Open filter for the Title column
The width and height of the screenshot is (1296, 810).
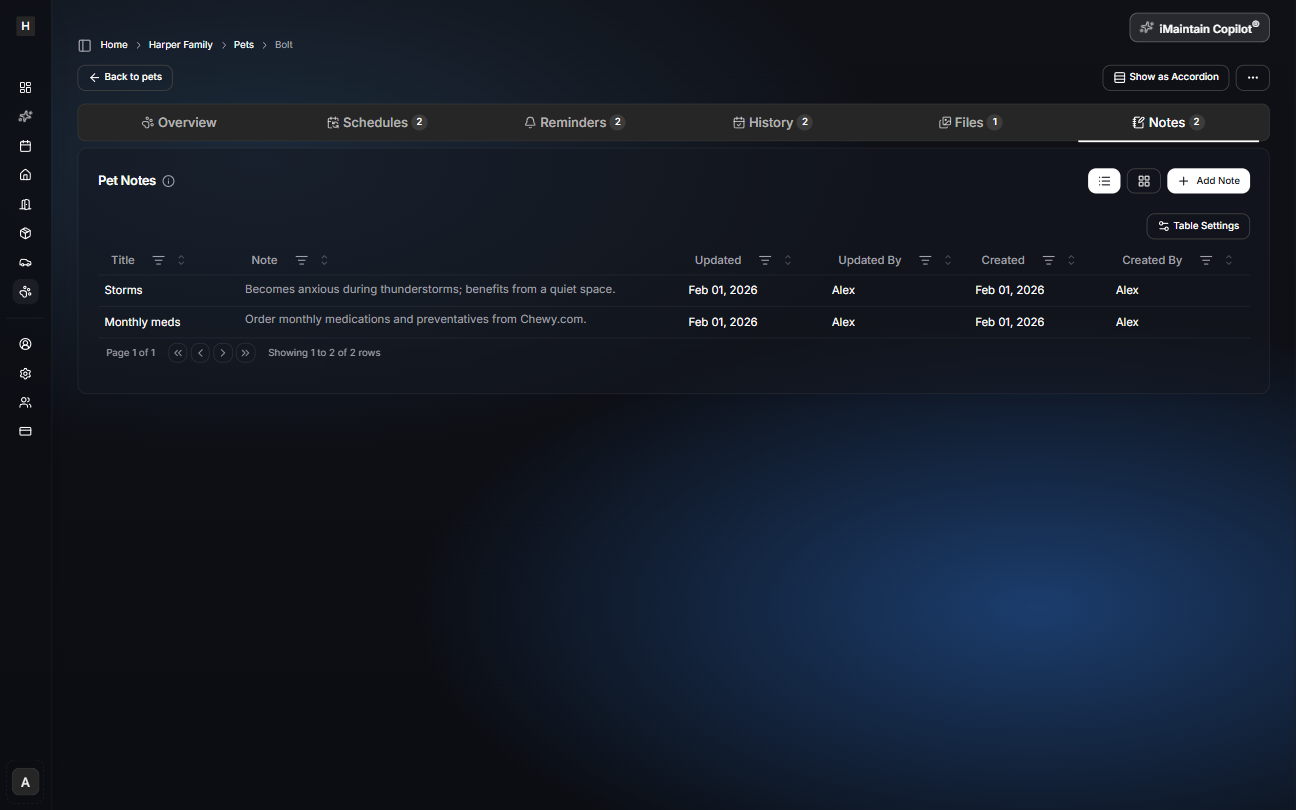coord(158,260)
